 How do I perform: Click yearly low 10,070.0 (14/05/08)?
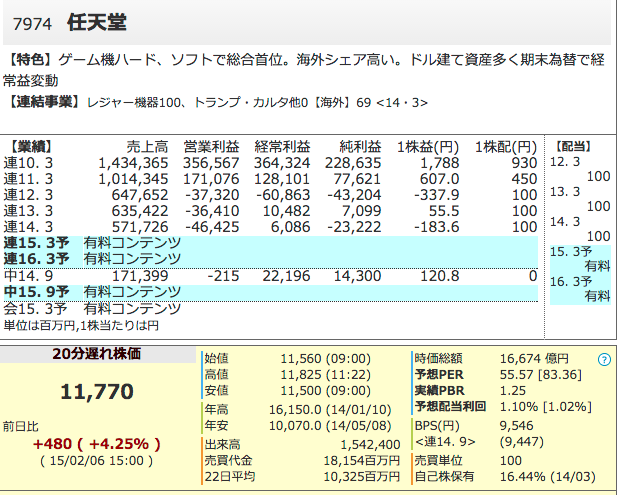pos(330,426)
